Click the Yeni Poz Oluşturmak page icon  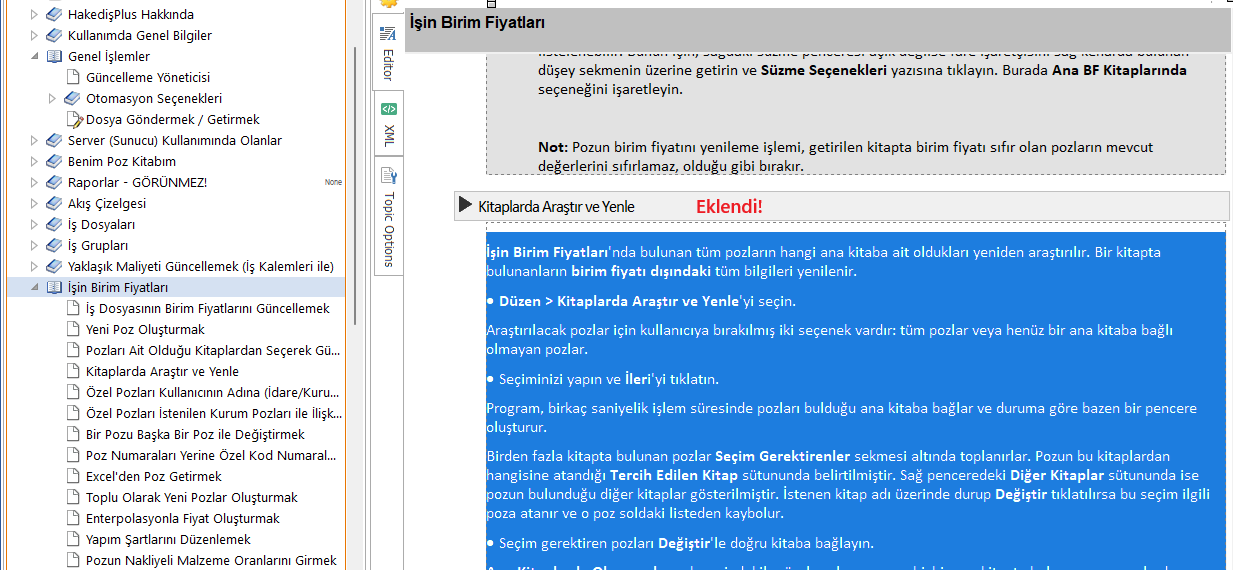tap(72, 330)
